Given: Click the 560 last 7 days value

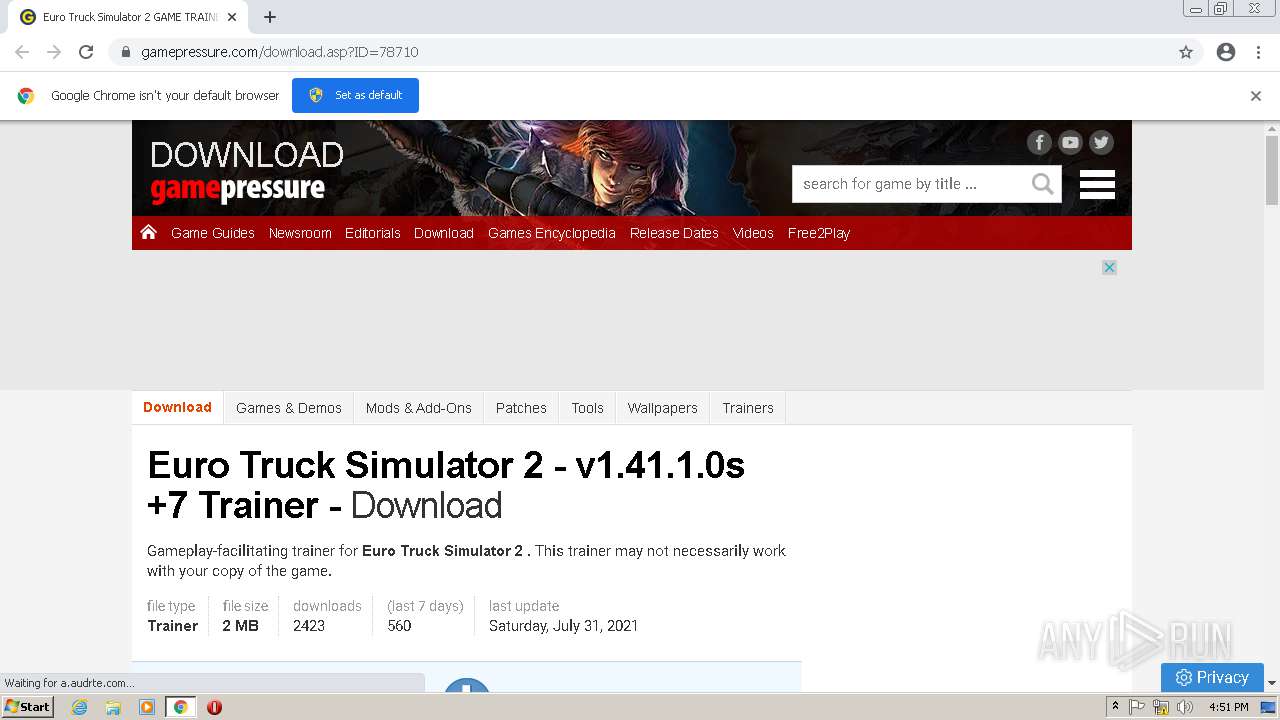Looking at the screenshot, I should pos(399,626).
